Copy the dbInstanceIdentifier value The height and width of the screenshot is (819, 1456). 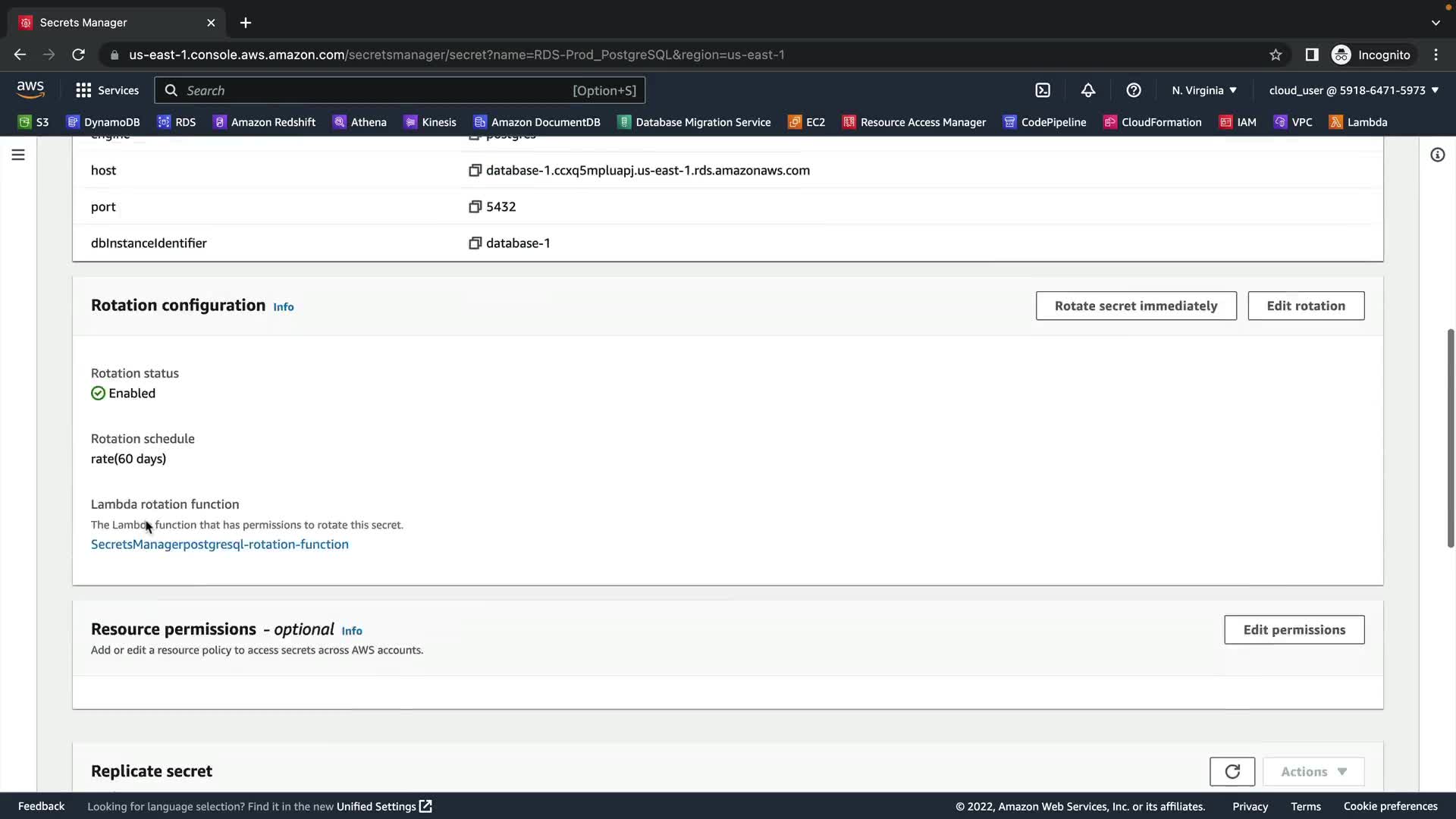[x=475, y=243]
